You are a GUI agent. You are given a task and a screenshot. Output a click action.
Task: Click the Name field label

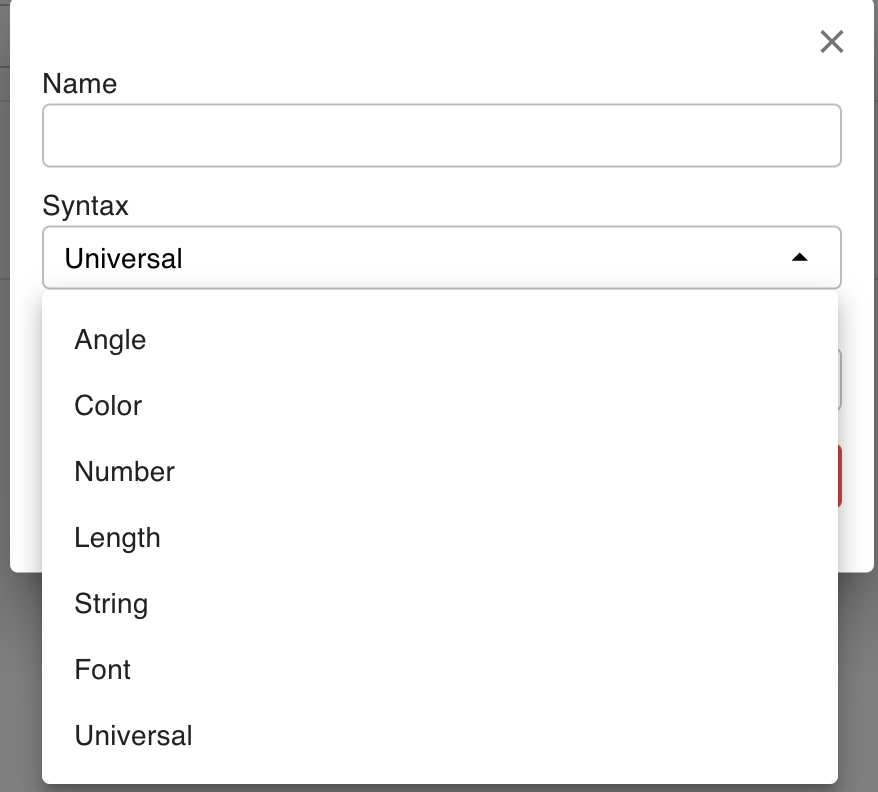[79, 84]
